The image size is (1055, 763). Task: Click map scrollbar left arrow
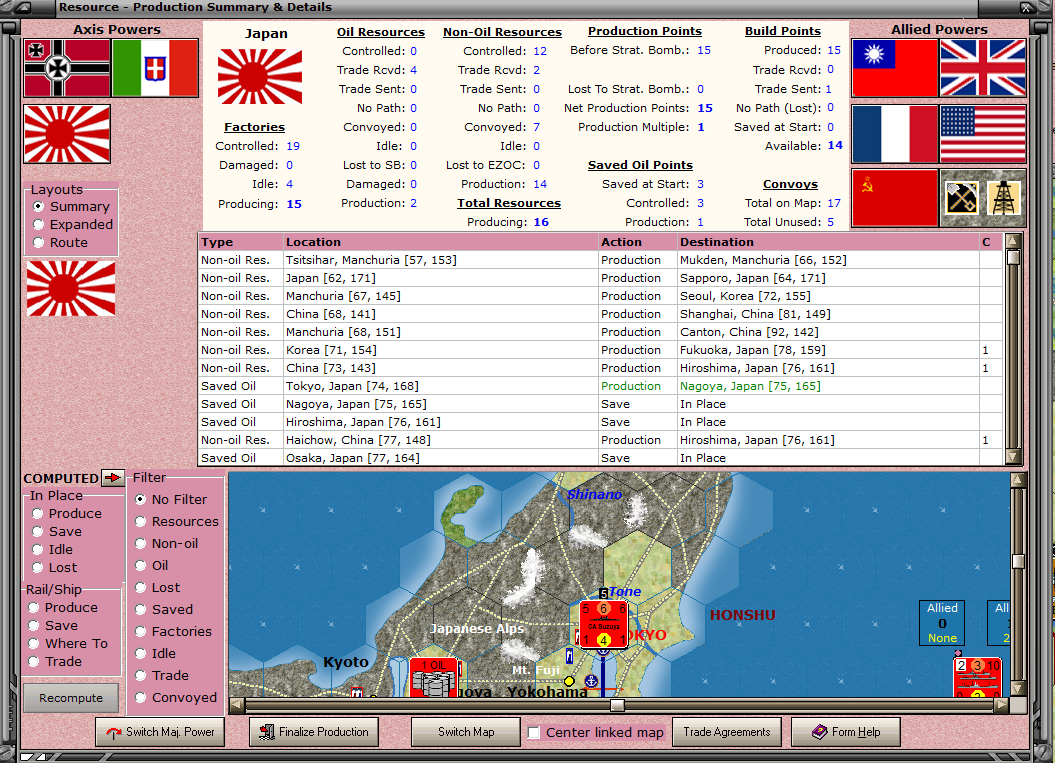click(237, 705)
